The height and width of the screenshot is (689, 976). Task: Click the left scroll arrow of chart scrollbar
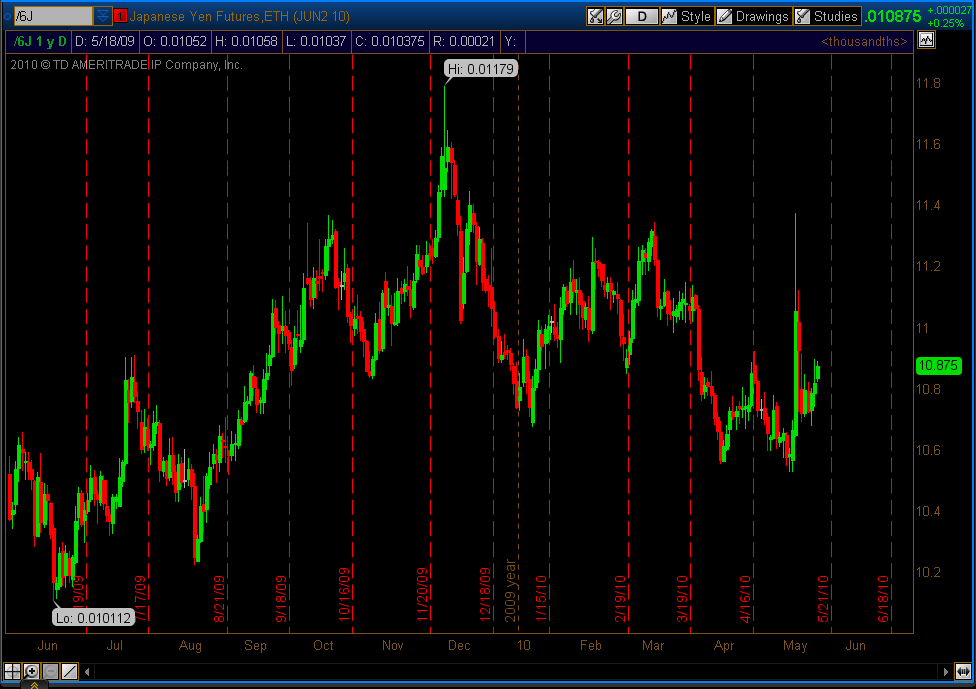pos(87,672)
